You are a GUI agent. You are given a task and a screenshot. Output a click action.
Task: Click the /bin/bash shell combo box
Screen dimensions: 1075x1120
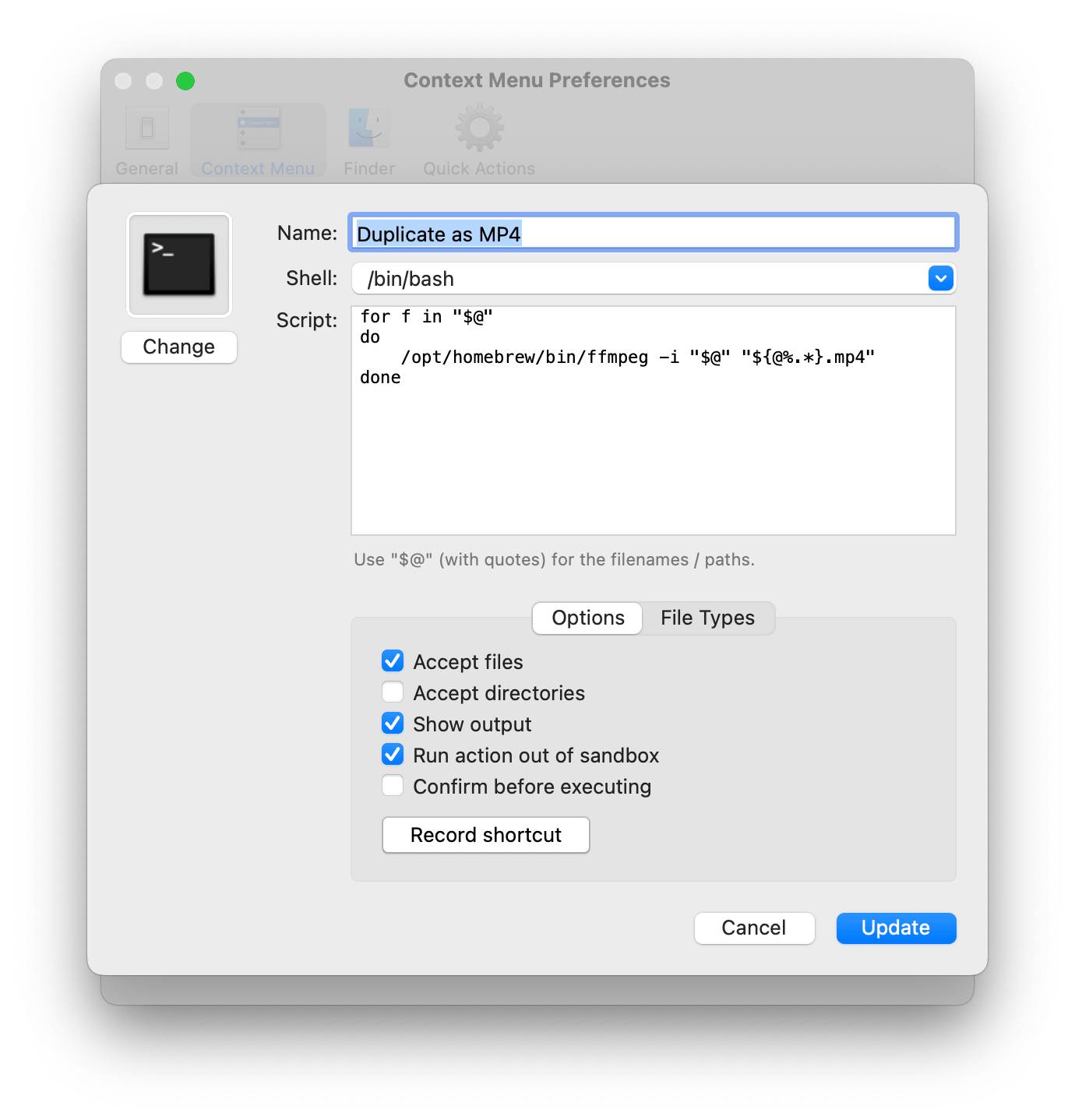click(x=639, y=278)
